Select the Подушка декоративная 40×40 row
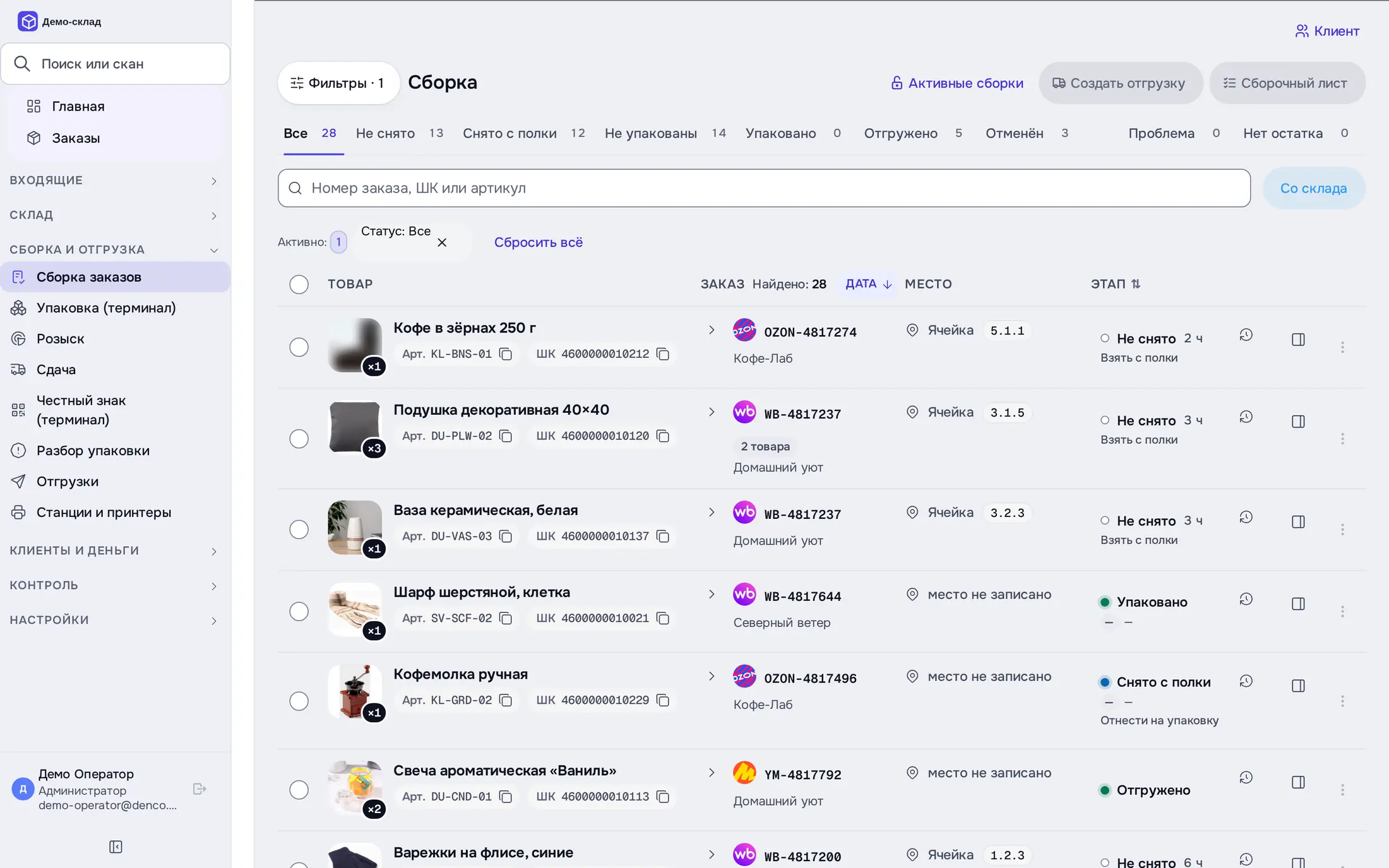Screen dimensions: 1389x868 299,439
